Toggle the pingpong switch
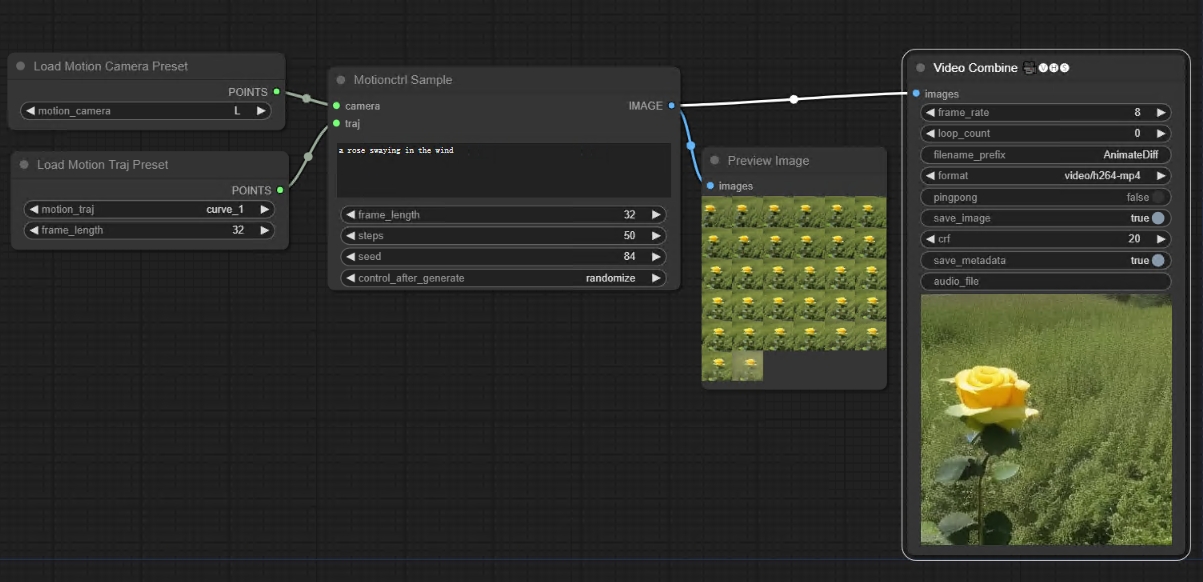 (x=1158, y=197)
